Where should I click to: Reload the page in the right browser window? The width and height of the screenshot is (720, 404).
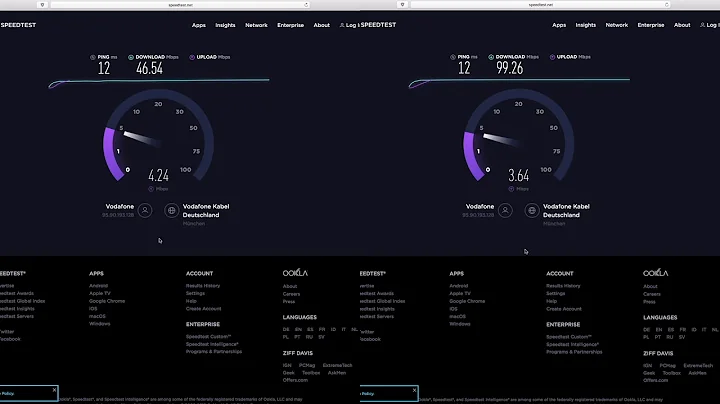pos(667,5)
